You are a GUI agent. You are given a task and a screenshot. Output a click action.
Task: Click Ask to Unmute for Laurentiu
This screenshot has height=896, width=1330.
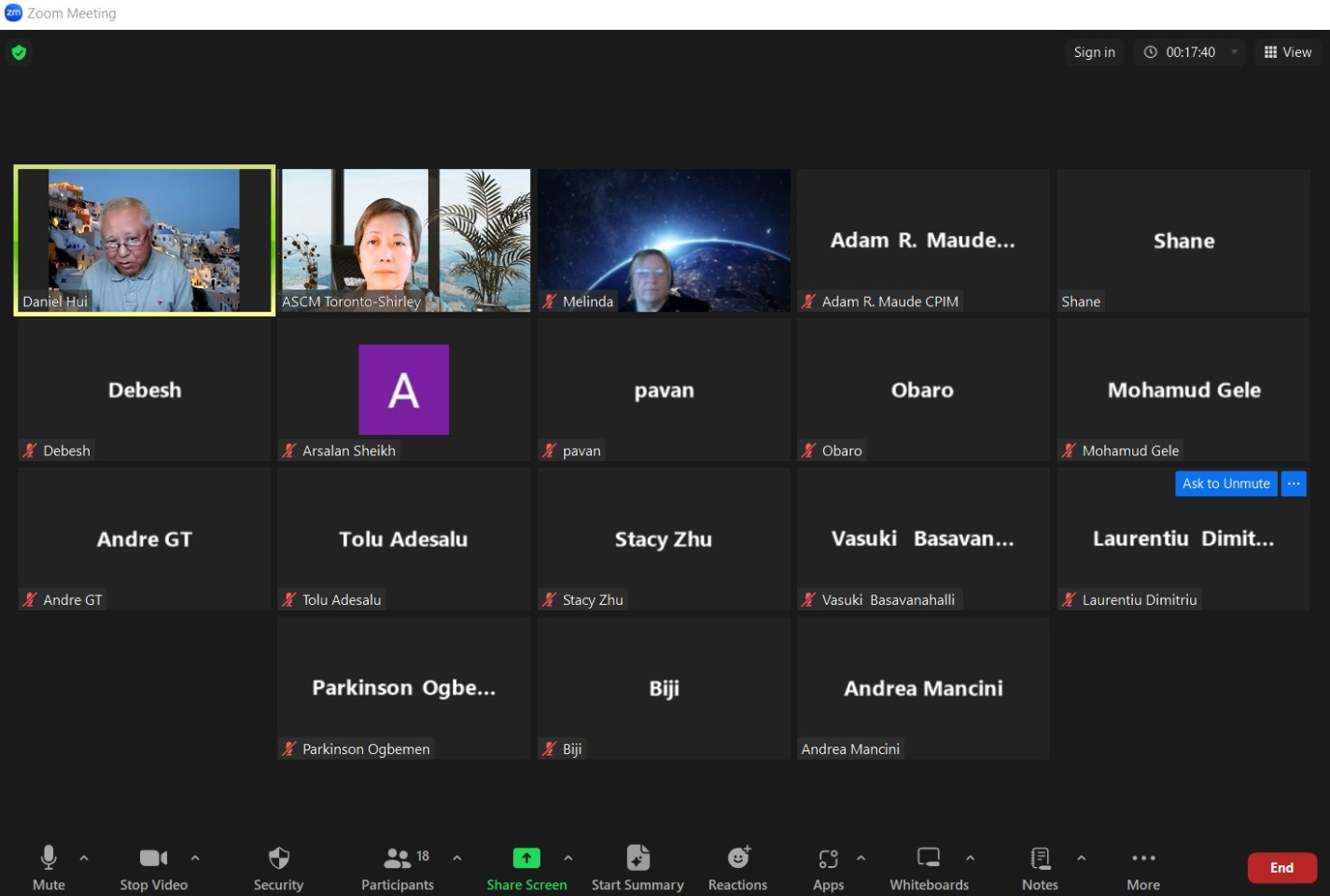point(1225,483)
